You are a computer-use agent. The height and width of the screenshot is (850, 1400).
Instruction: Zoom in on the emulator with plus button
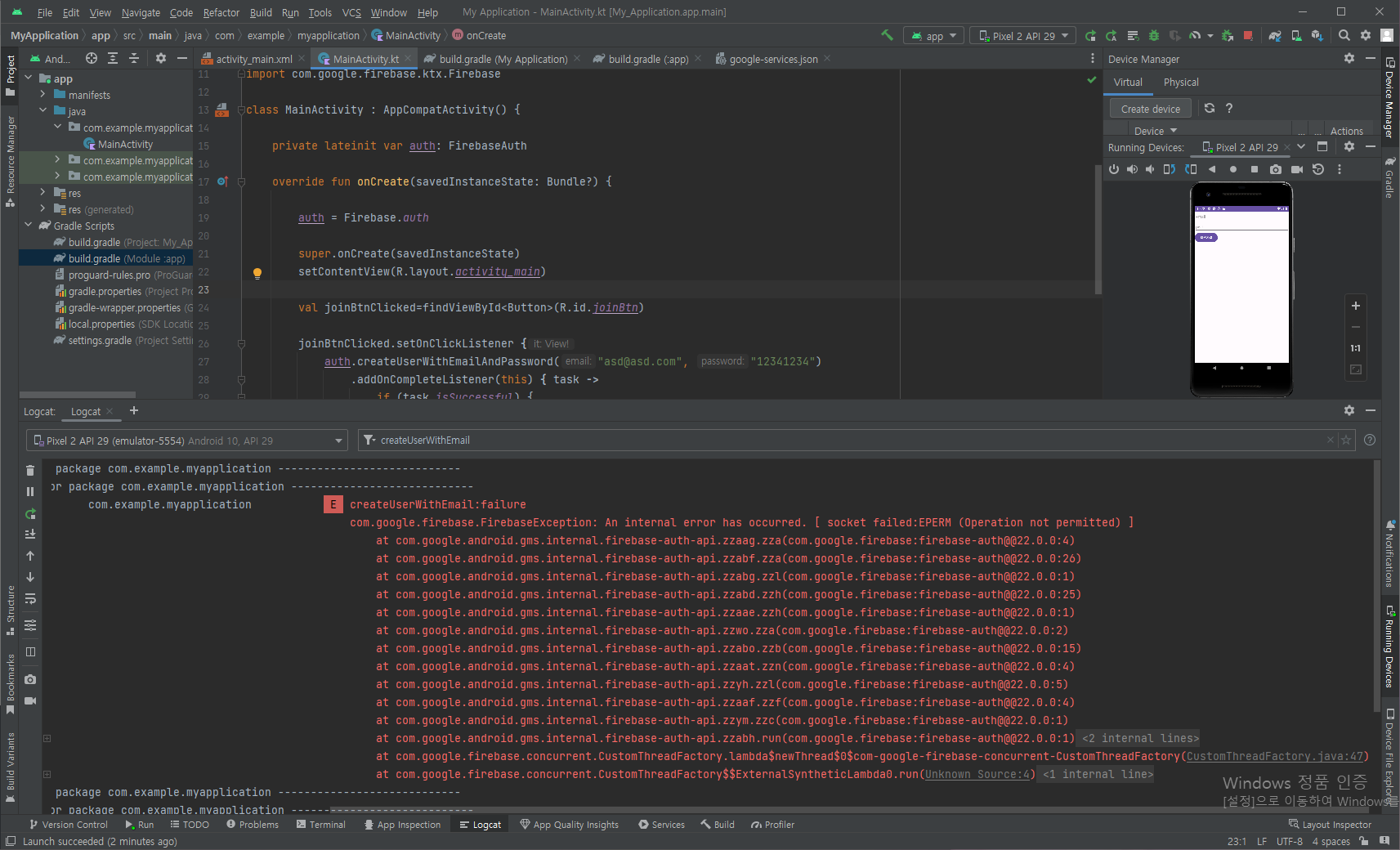pos(1356,306)
